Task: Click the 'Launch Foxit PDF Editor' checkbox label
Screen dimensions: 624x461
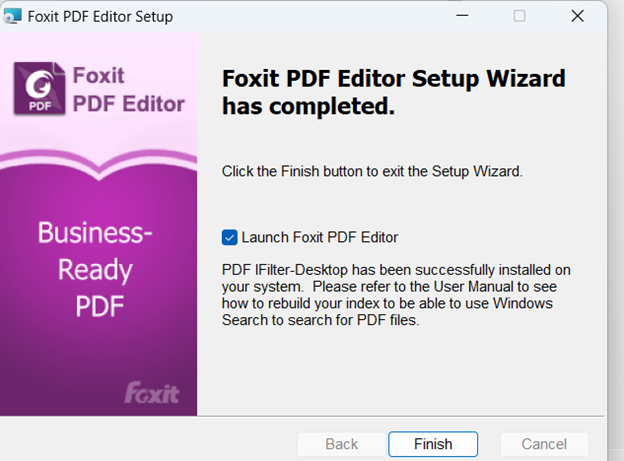Action: tap(320, 238)
